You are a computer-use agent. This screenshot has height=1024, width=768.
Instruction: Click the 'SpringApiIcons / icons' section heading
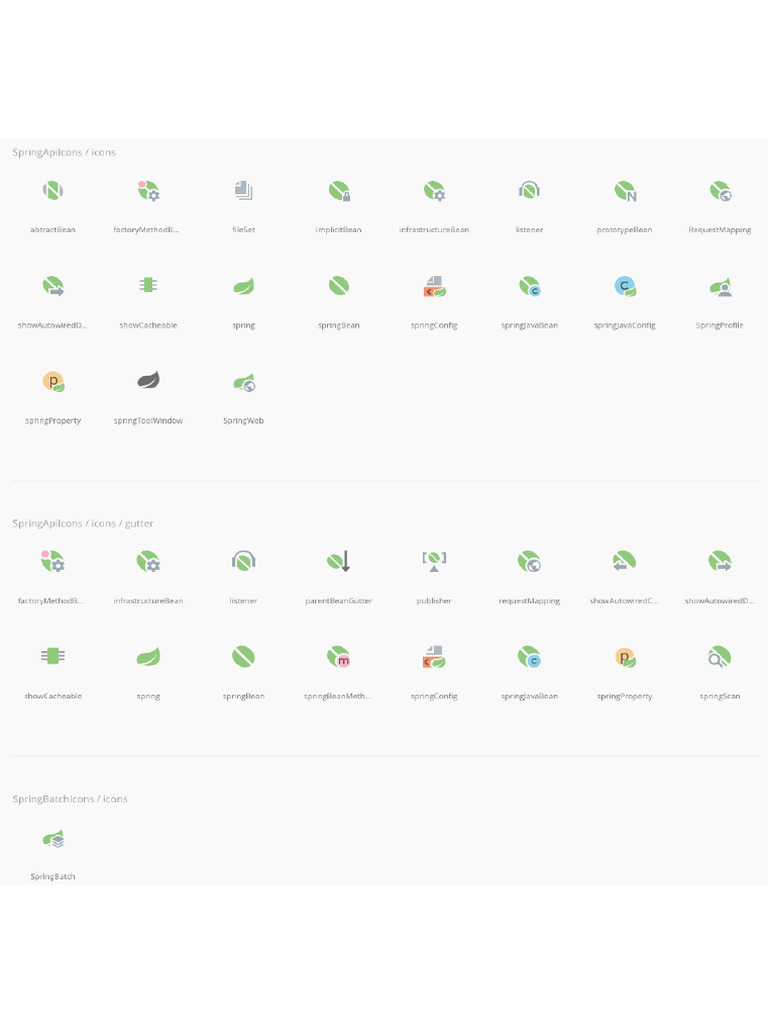(x=64, y=152)
